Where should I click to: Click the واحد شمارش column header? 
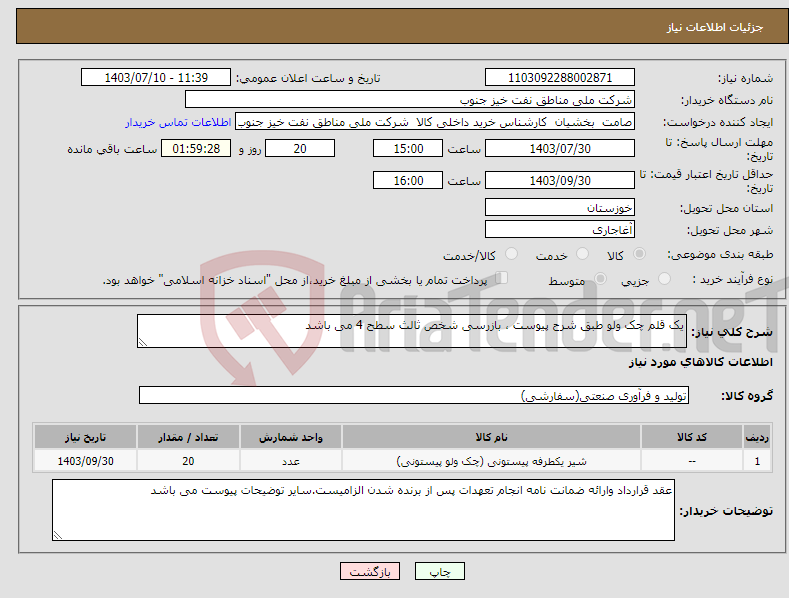pyautogui.click(x=291, y=437)
